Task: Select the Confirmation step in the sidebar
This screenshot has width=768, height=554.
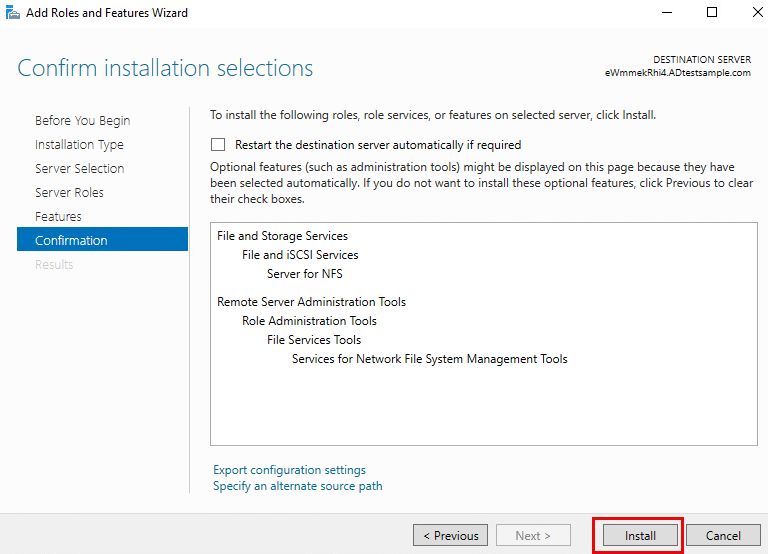Action: (71, 241)
